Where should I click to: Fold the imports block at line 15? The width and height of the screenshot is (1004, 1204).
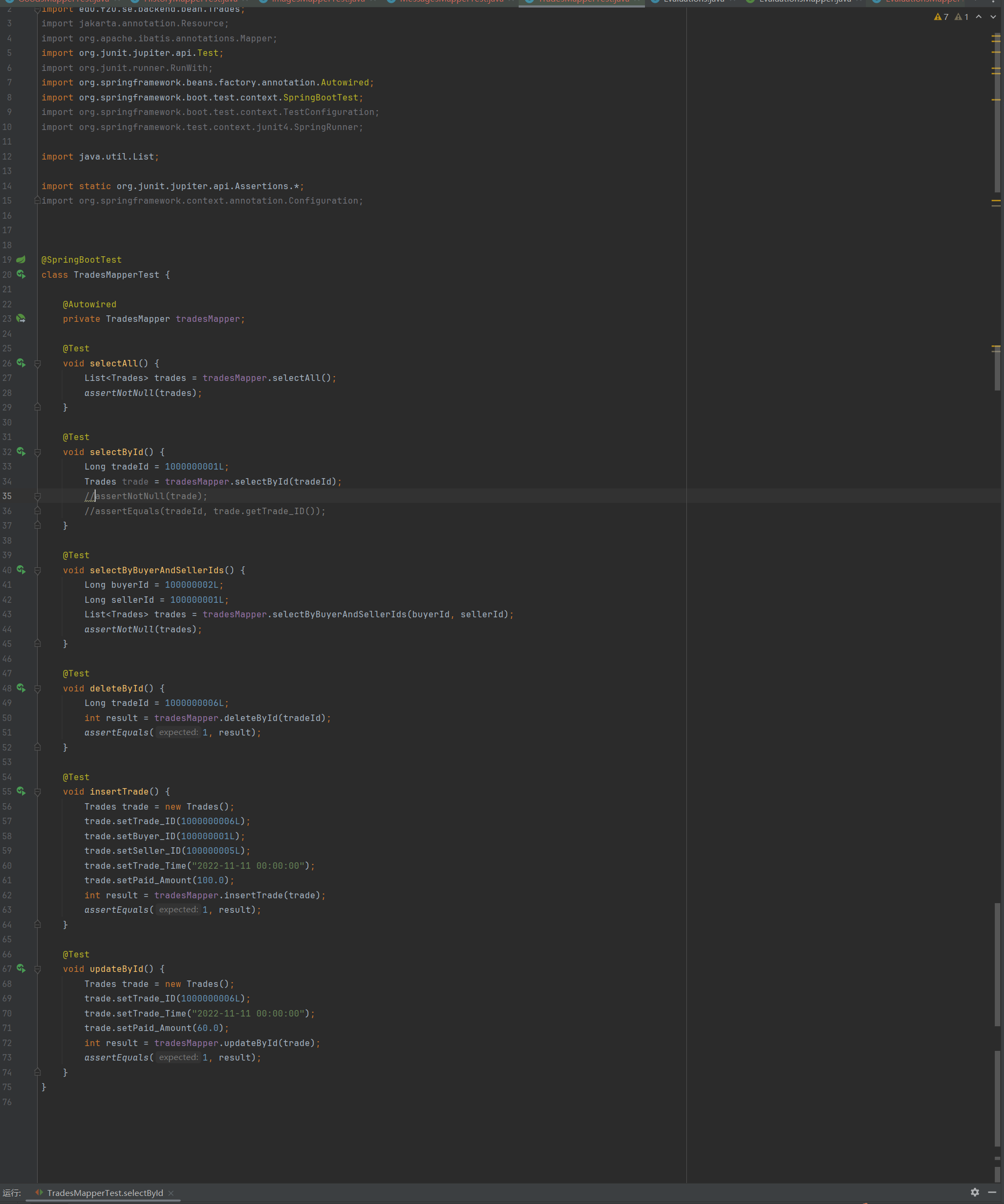37,200
